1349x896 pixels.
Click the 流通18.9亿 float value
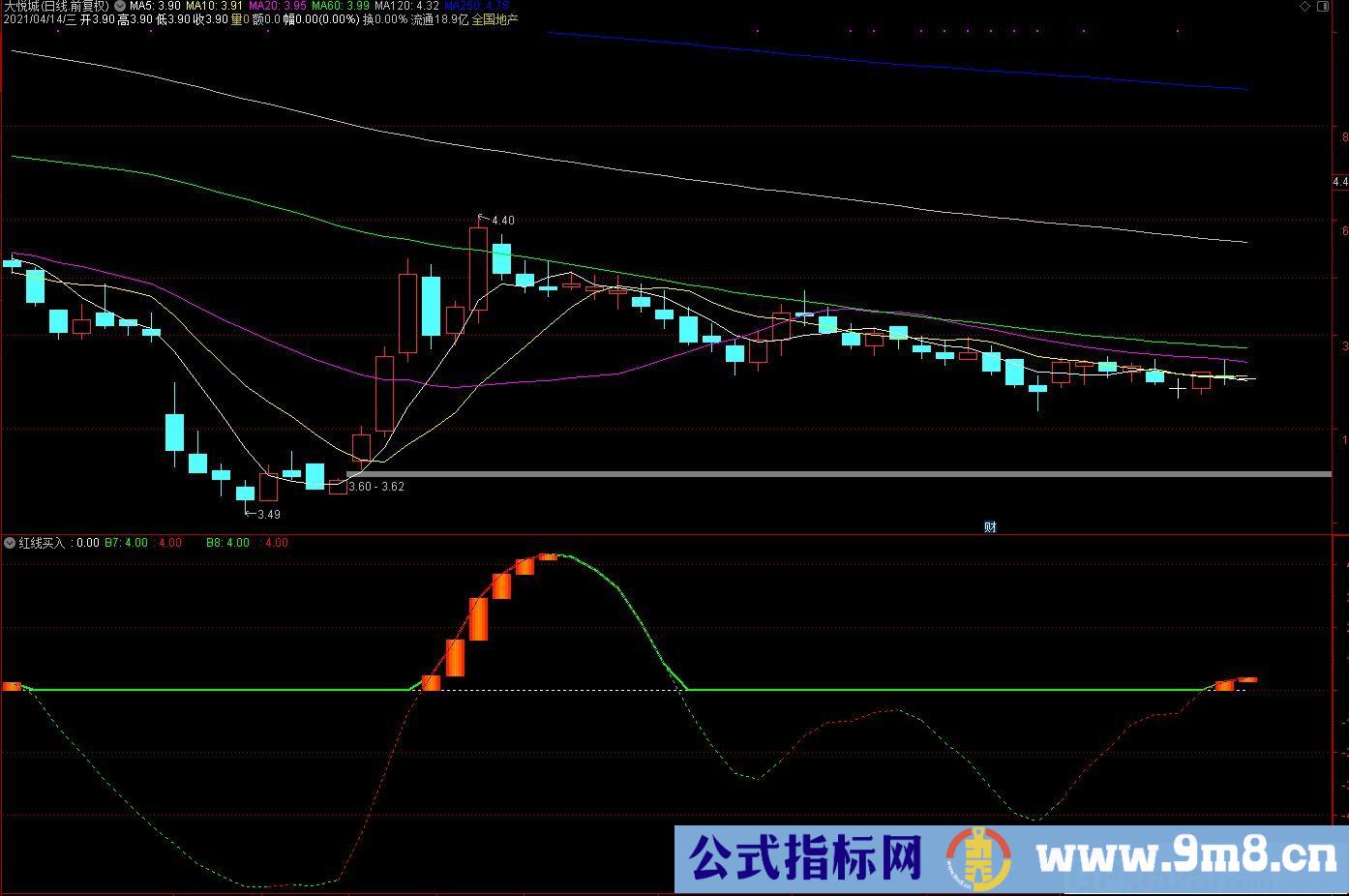tap(439, 19)
